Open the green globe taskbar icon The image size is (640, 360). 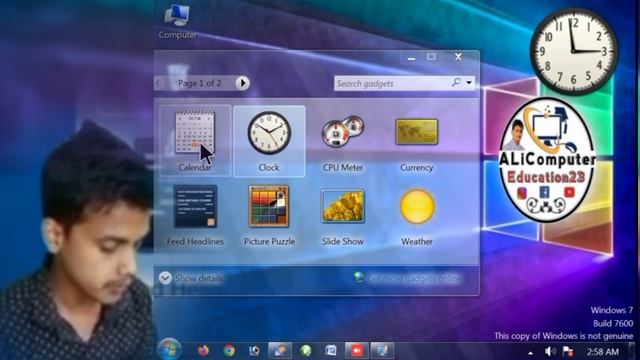(x=305, y=351)
